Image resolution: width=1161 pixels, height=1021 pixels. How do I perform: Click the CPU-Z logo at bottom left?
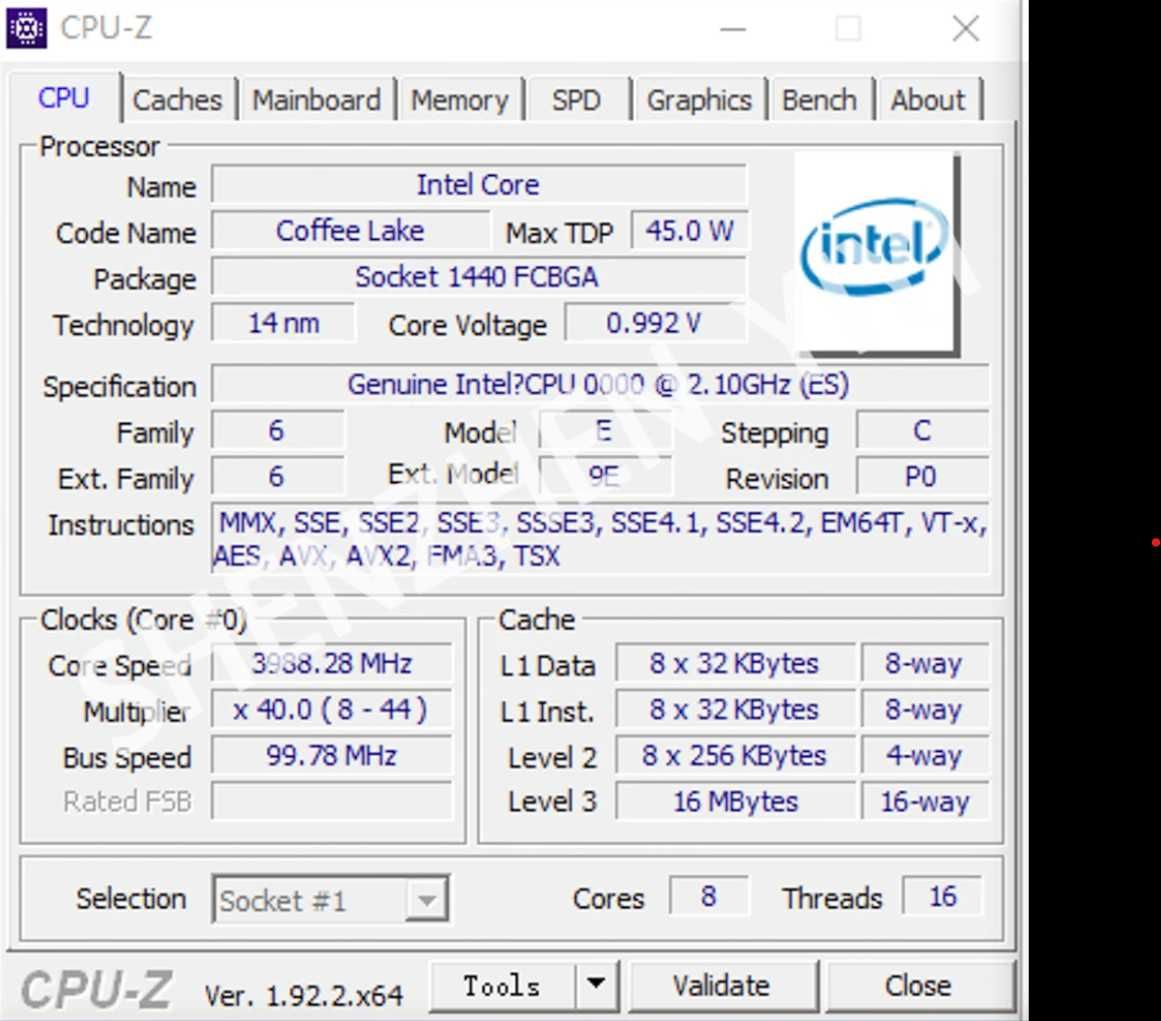pos(96,990)
